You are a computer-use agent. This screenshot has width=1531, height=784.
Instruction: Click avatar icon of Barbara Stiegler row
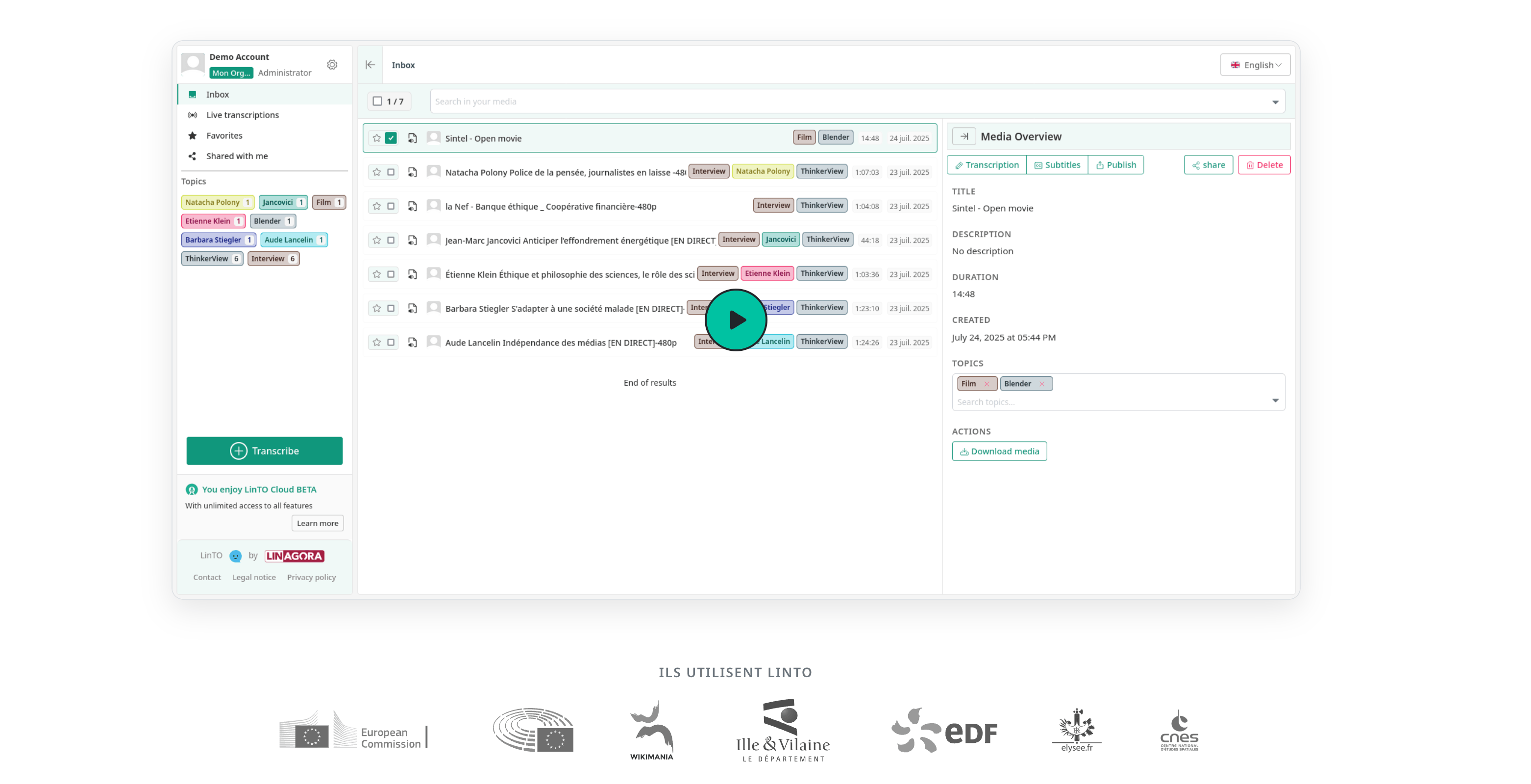click(x=434, y=307)
